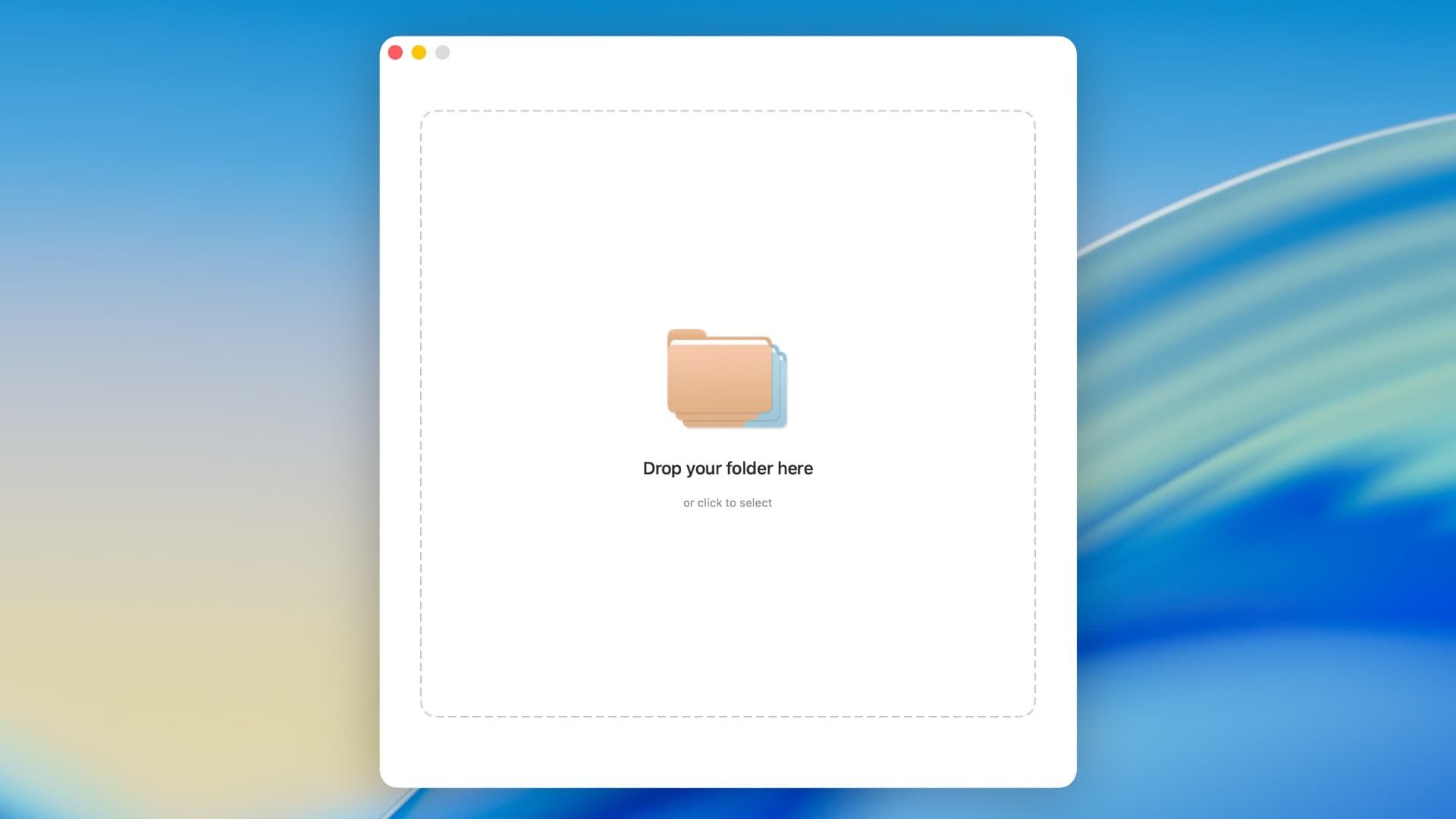Click the desktop wallpaper left of the window

[190, 409]
